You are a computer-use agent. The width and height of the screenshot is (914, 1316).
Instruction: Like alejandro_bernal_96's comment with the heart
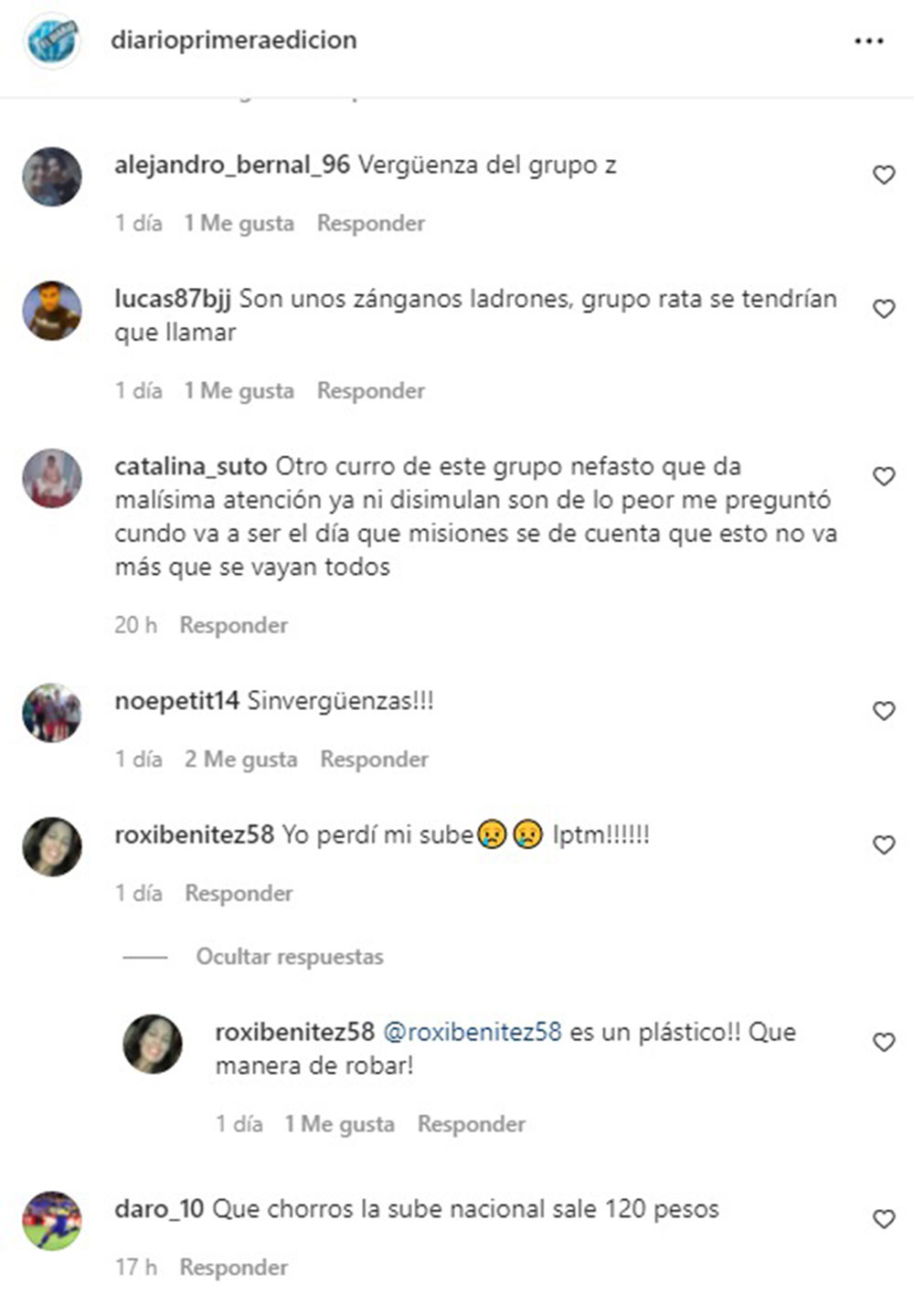884,175
